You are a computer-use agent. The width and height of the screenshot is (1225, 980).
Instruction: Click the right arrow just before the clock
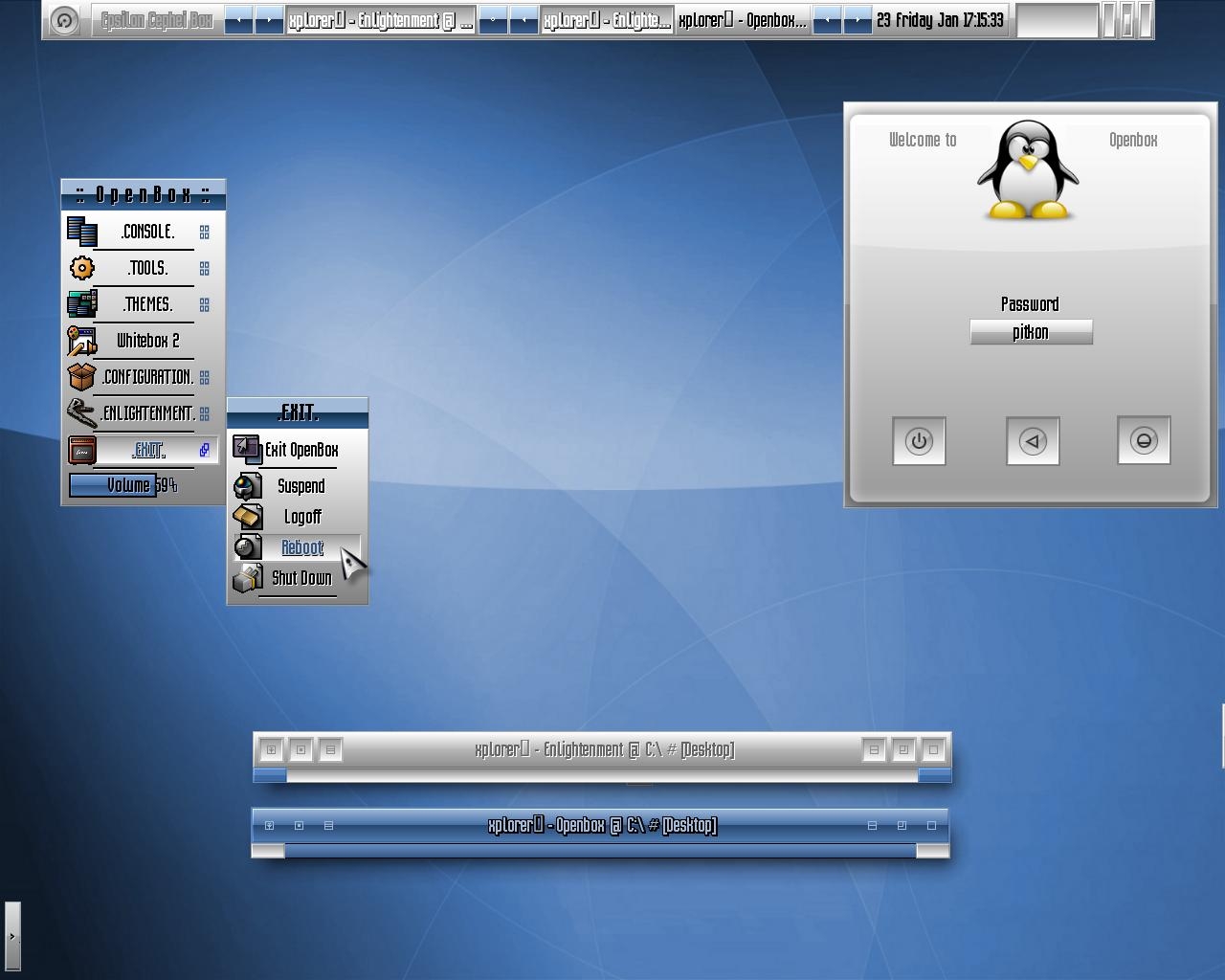tap(857, 20)
